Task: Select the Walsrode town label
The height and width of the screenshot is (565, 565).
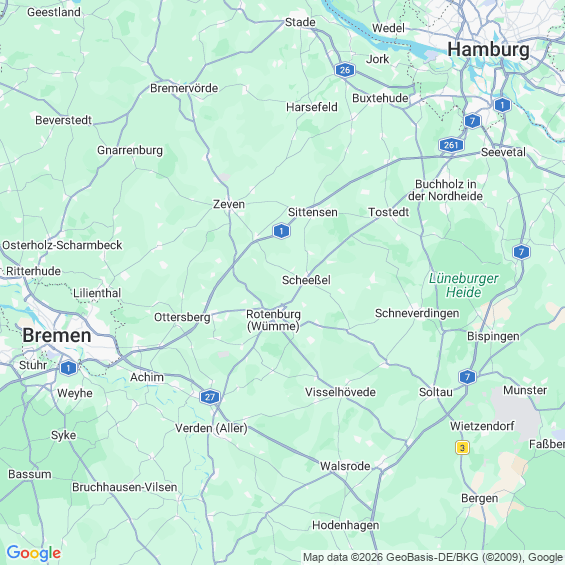Action: click(x=345, y=466)
